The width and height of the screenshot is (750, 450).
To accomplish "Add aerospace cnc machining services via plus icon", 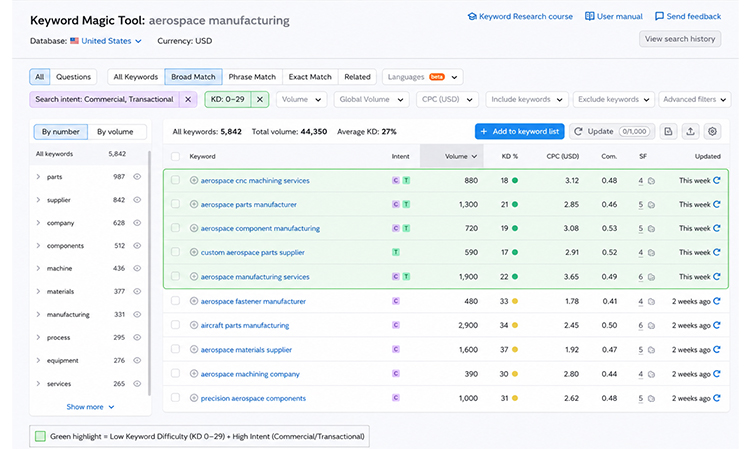I will 194,180.
